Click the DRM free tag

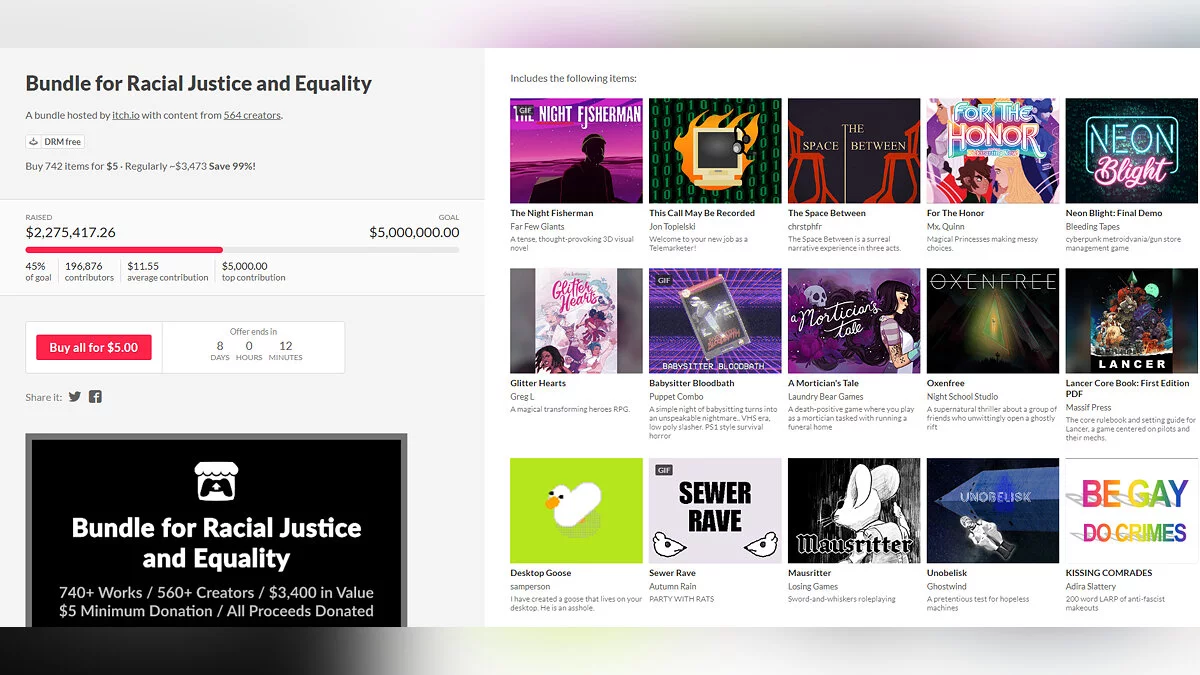coord(55,142)
